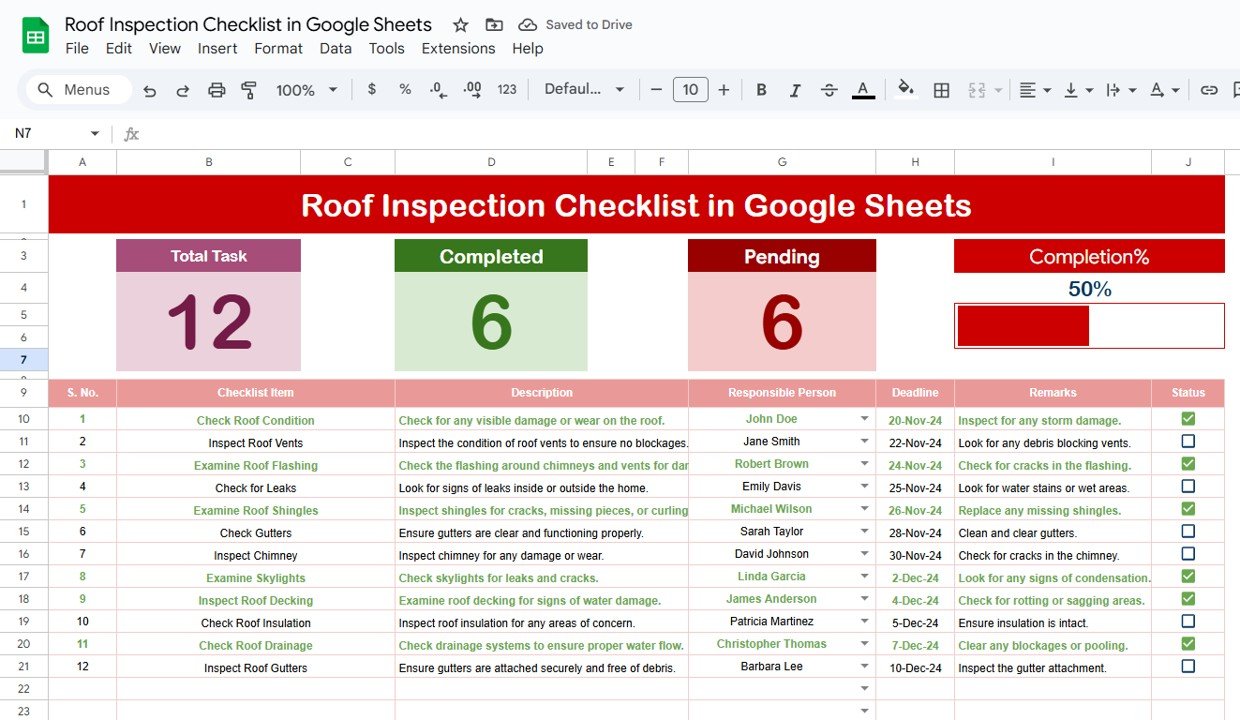1240x720 pixels.
Task: Check status box for Inspect Roof Gutters
Action: tap(1188, 666)
